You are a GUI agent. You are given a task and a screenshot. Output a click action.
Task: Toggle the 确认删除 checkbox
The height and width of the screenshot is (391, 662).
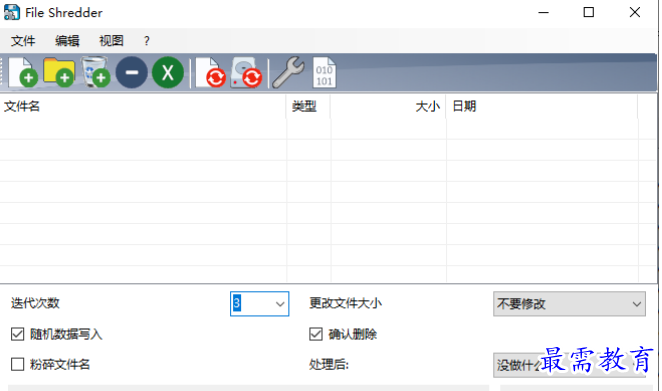pos(316,334)
